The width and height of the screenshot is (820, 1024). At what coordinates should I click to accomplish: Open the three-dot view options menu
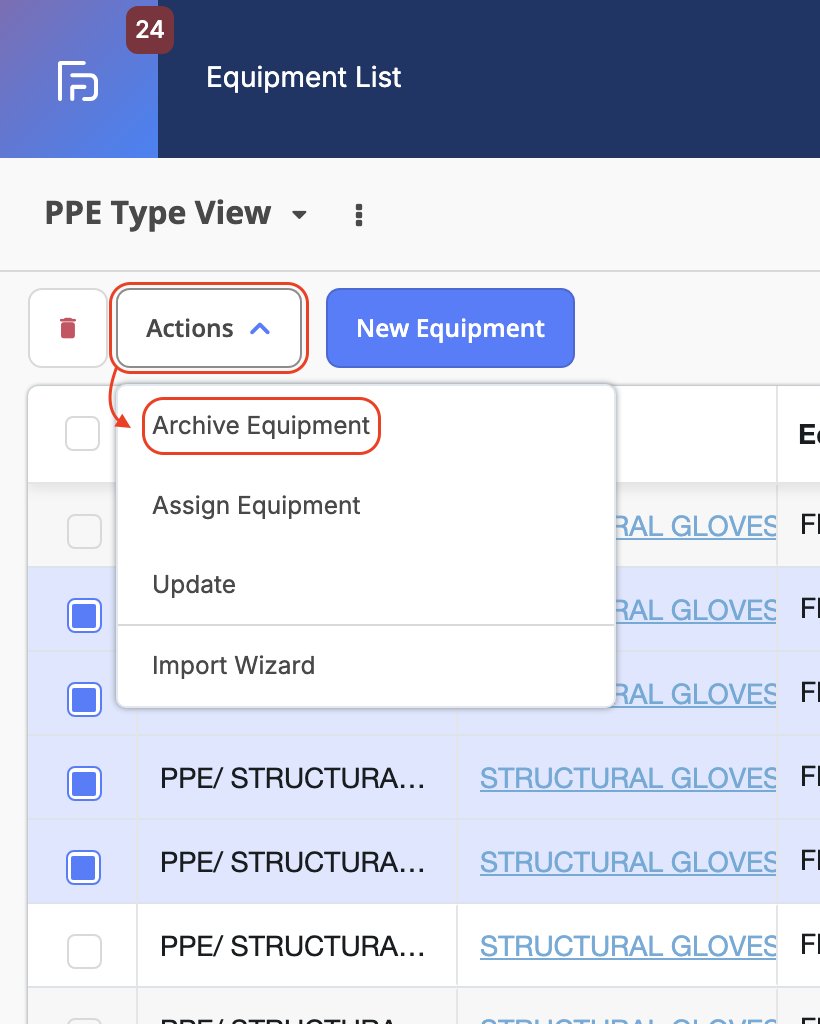tap(358, 214)
